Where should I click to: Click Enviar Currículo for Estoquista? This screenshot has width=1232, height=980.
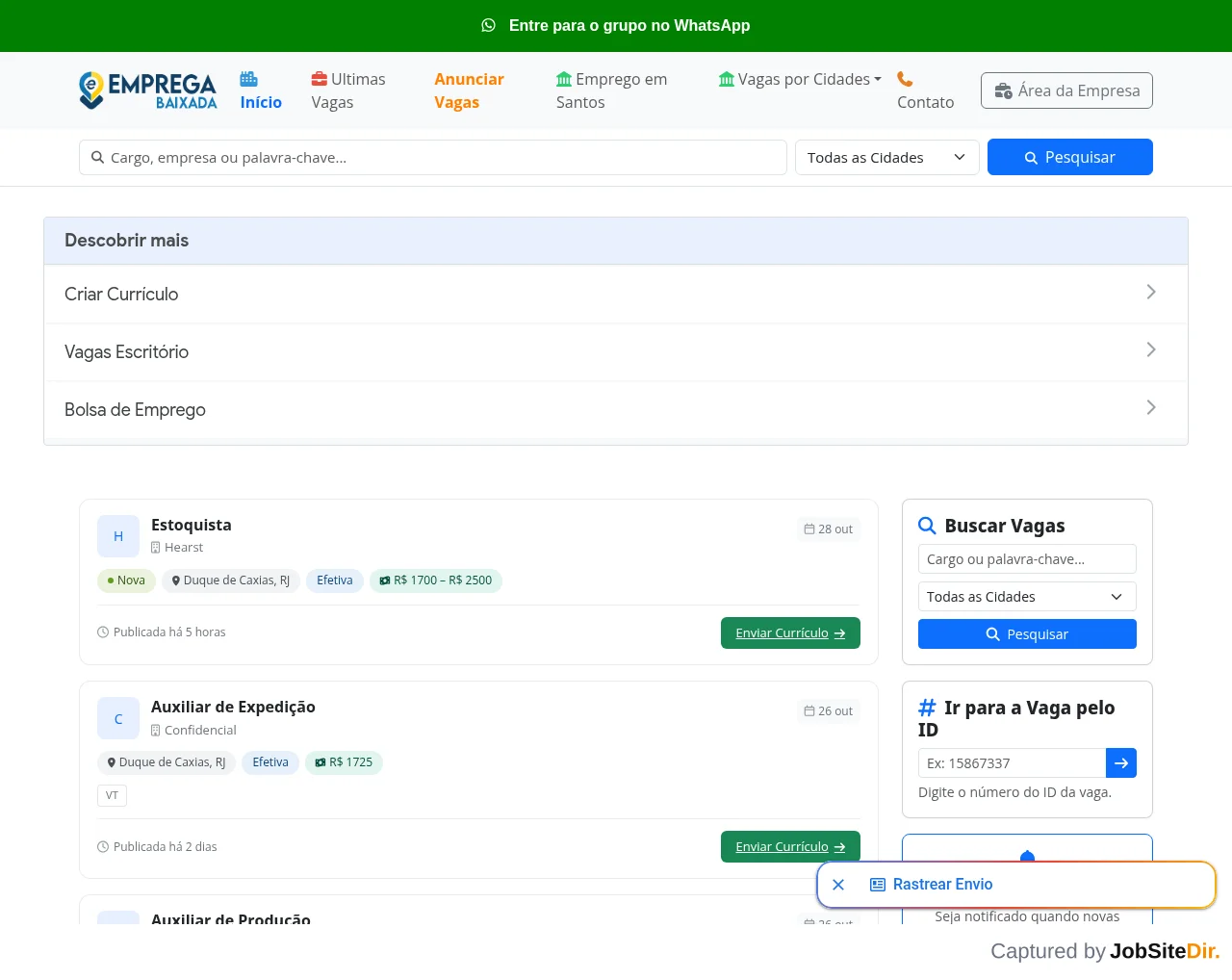tap(790, 632)
